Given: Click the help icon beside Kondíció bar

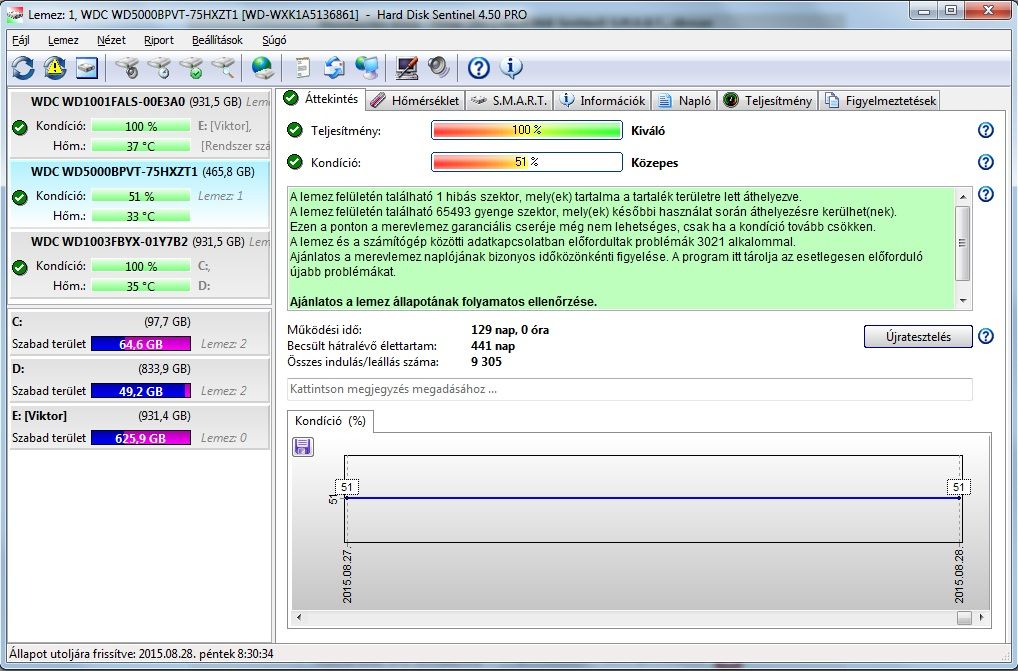Looking at the screenshot, I should coord(986,162).
